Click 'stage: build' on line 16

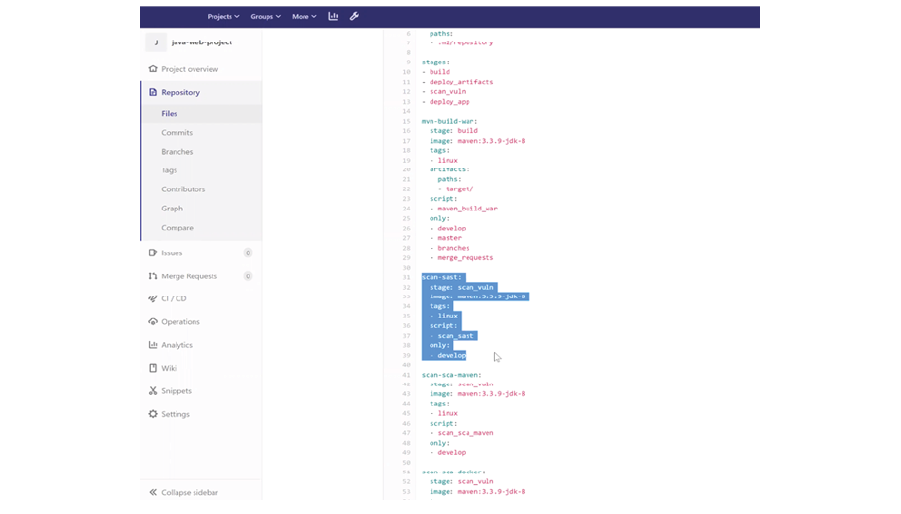[x=453, y=130]
